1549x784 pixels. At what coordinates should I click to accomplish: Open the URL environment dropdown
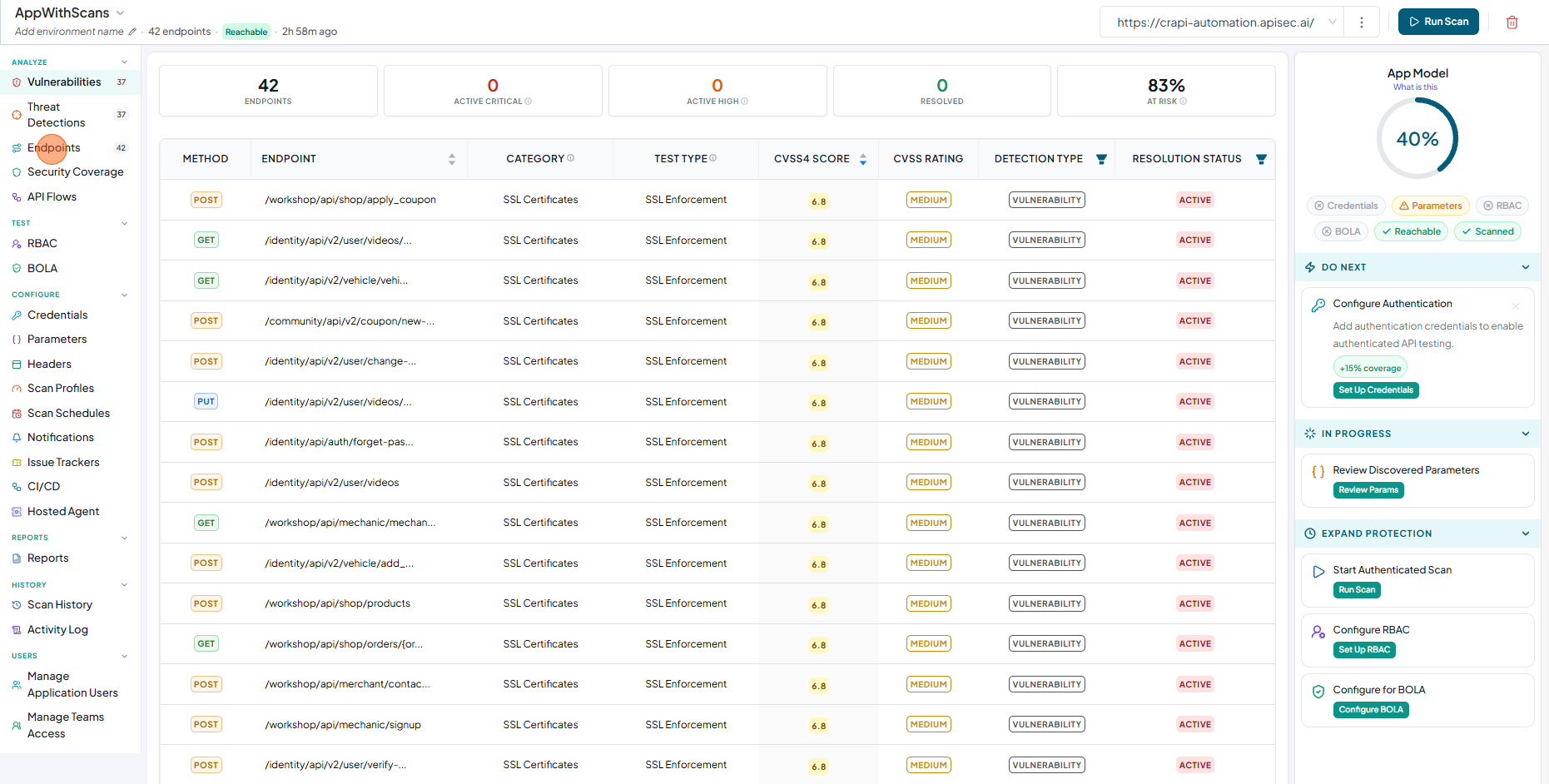pos(1333,22)
